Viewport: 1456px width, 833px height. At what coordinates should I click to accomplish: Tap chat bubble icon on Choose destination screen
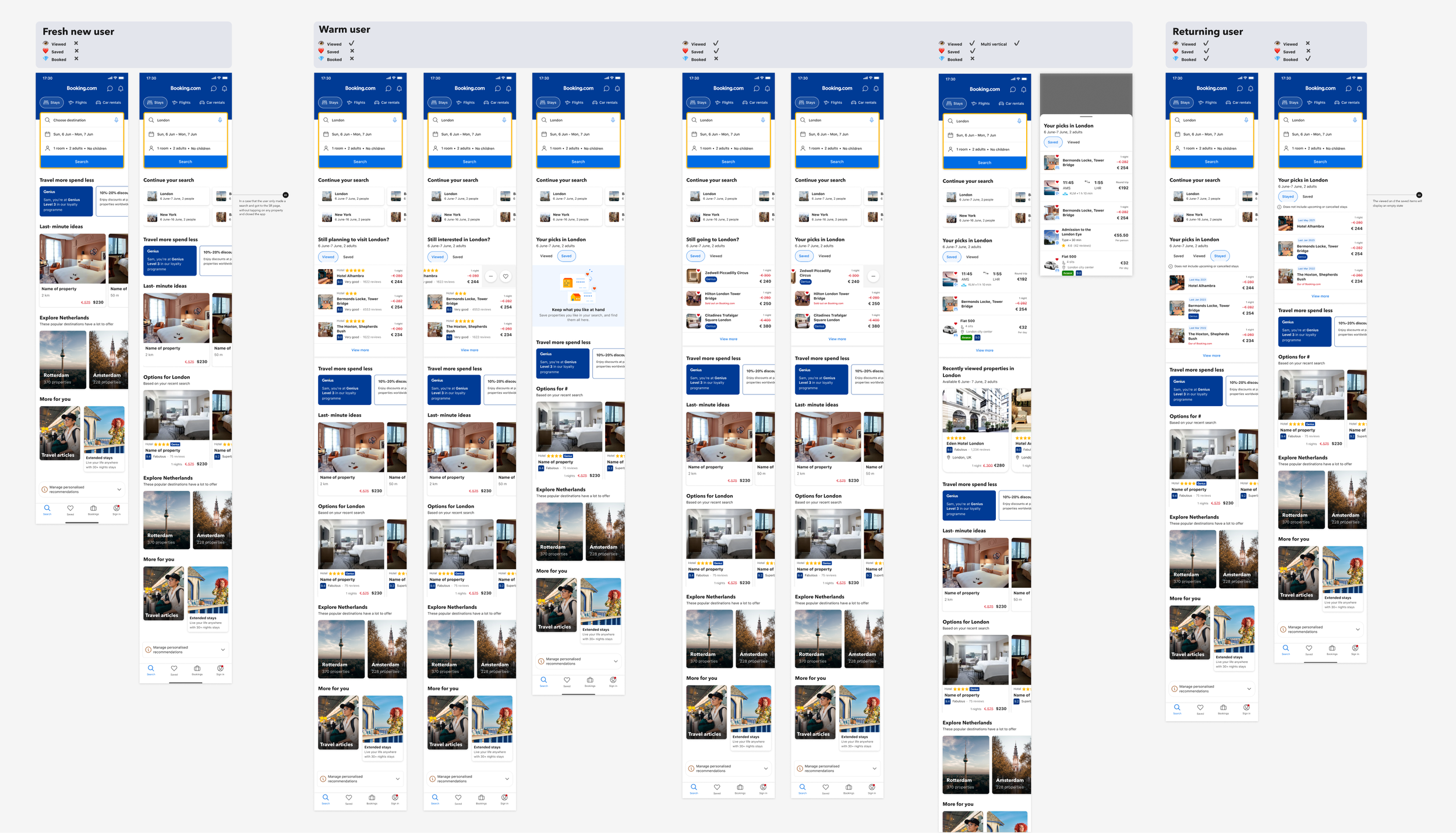(109, 89)
